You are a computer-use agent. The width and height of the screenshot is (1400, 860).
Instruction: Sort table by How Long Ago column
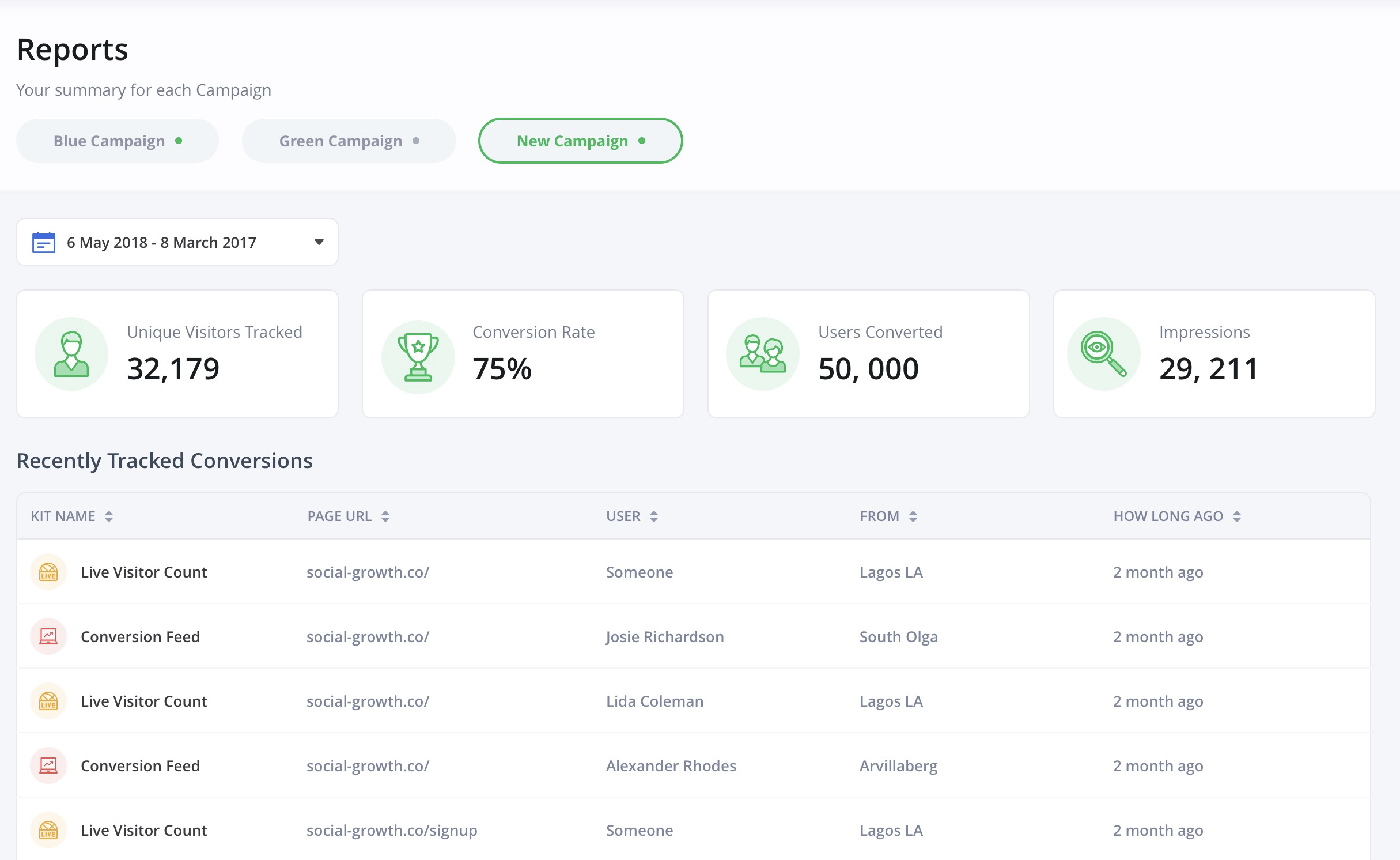pyautogui.click(x=1237, y=516)
